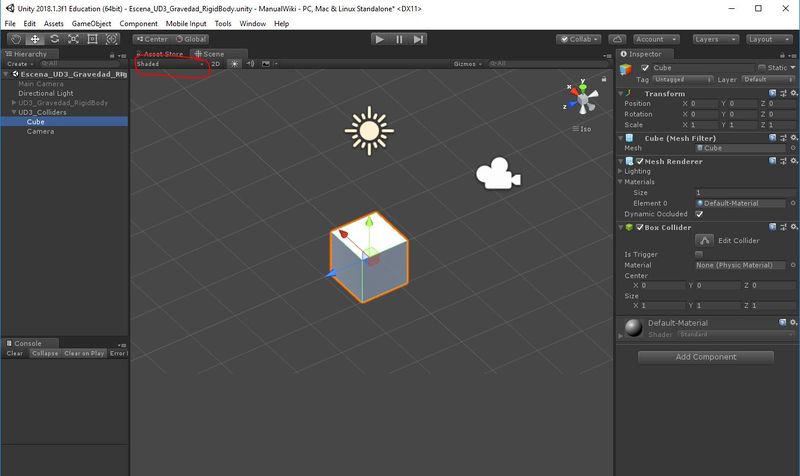The width and height of the screenshot is (800, 476).
Task: Select the Rotate tool
Action: (54, 39)
